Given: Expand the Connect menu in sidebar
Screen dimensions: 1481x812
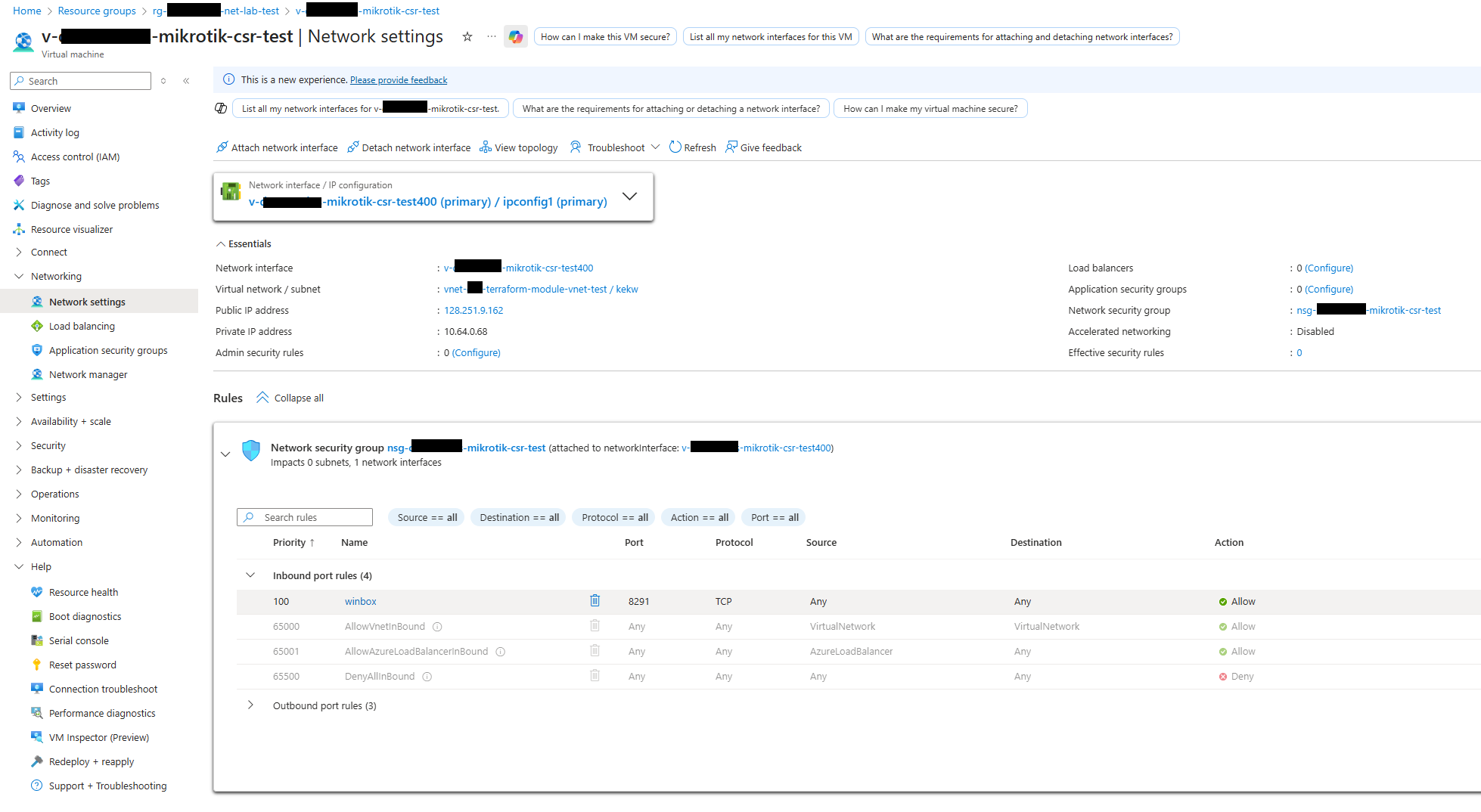Looking at the screenshot, I should pos(19,252).
